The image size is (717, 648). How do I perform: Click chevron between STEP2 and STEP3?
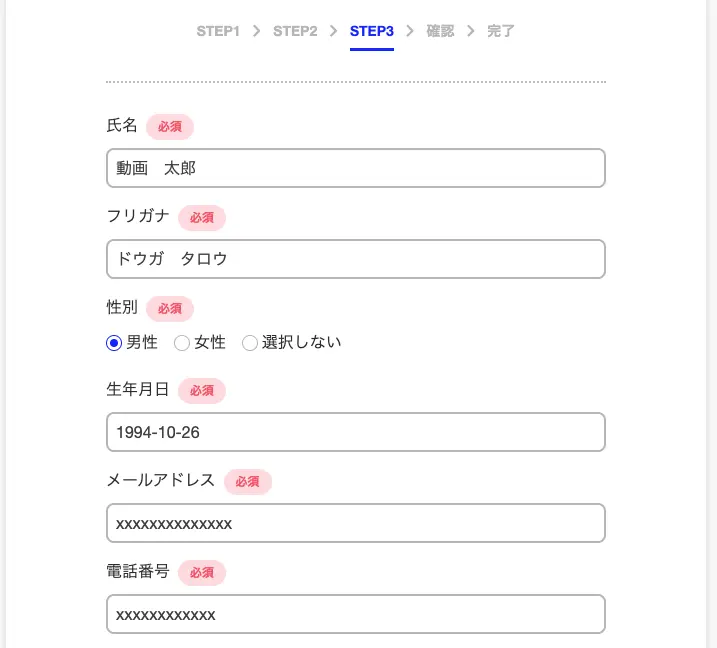point(333,31)
